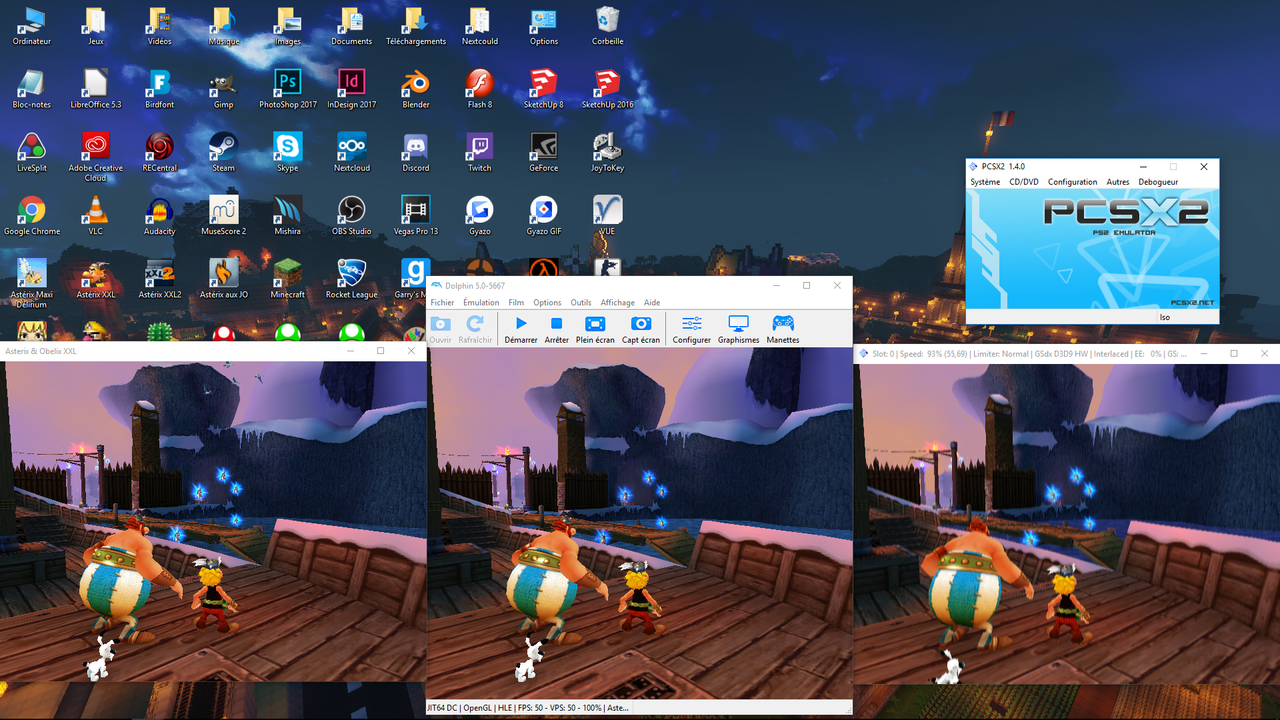Image resolution: width=1280 pixels, height=720 pixels.
Task: Open Options menu in Dolphin
Action: click(547, 303)
